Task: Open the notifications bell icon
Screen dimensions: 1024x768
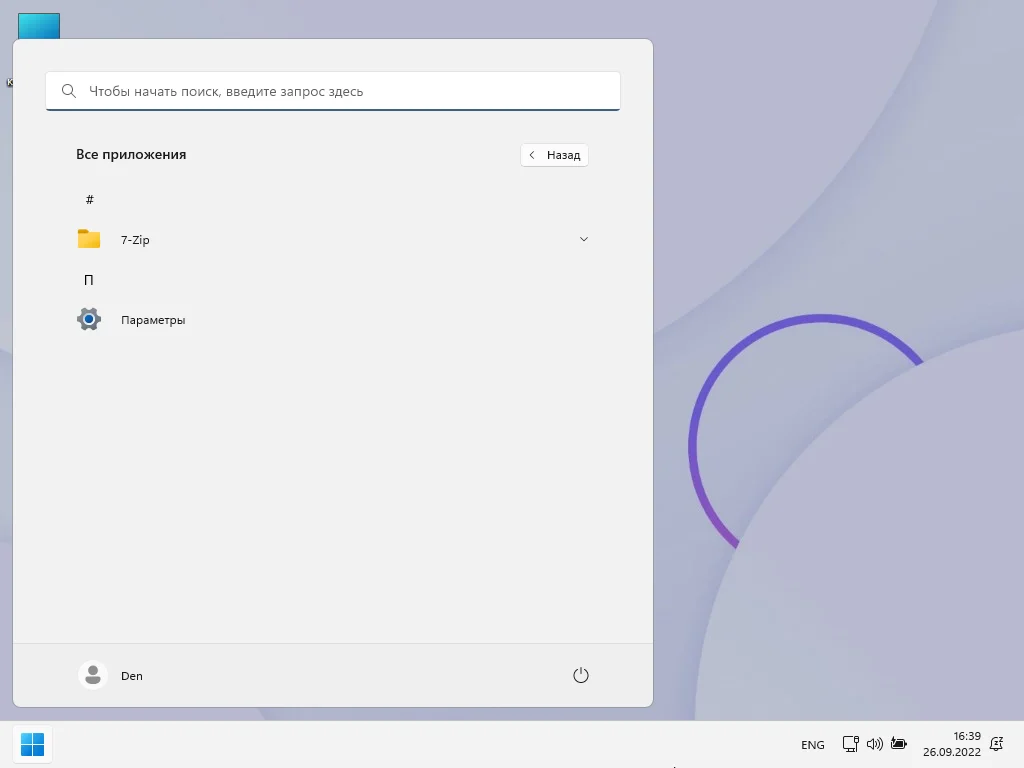Action: coord(997,744)
